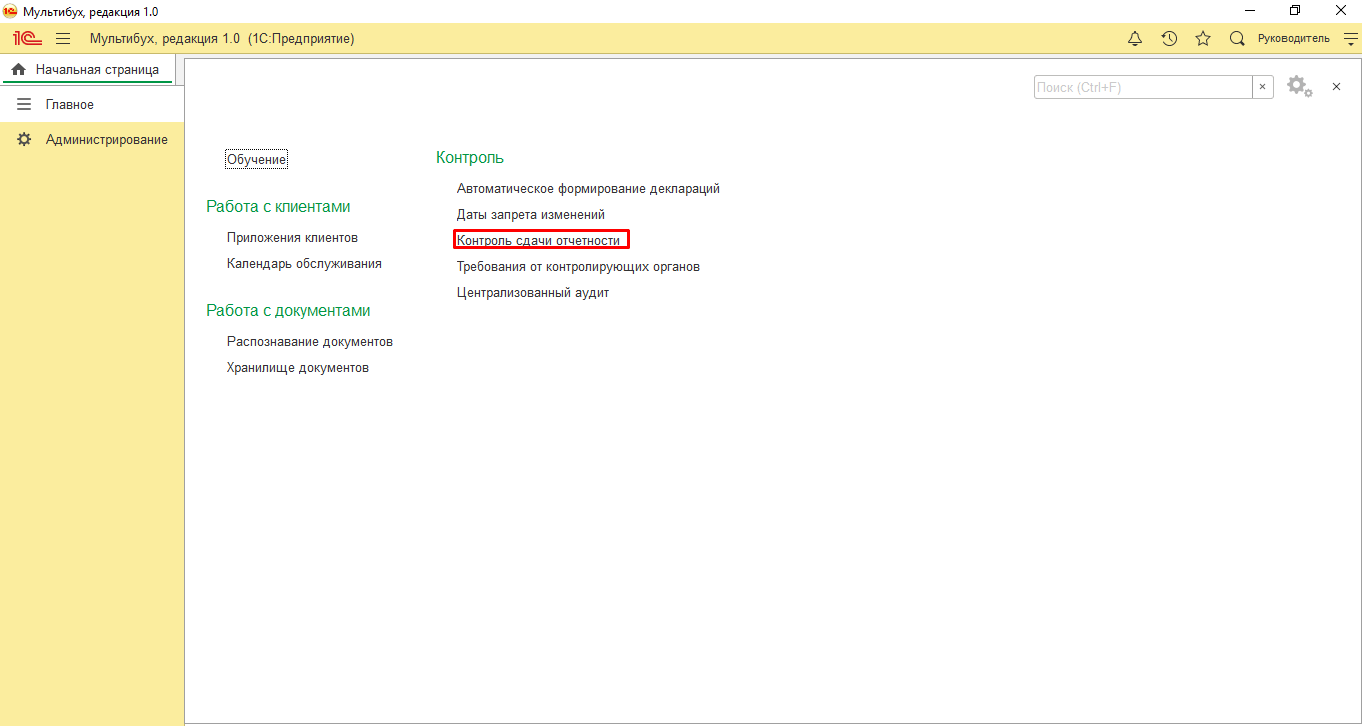
Task: Clear the search field with × button
Action: [1262, 87]
